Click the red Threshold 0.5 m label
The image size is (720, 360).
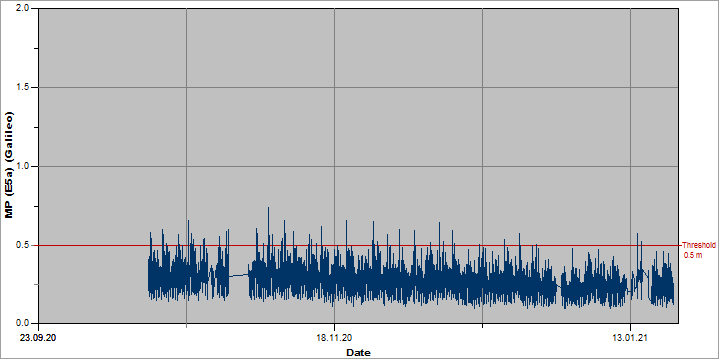pos(698,250)
